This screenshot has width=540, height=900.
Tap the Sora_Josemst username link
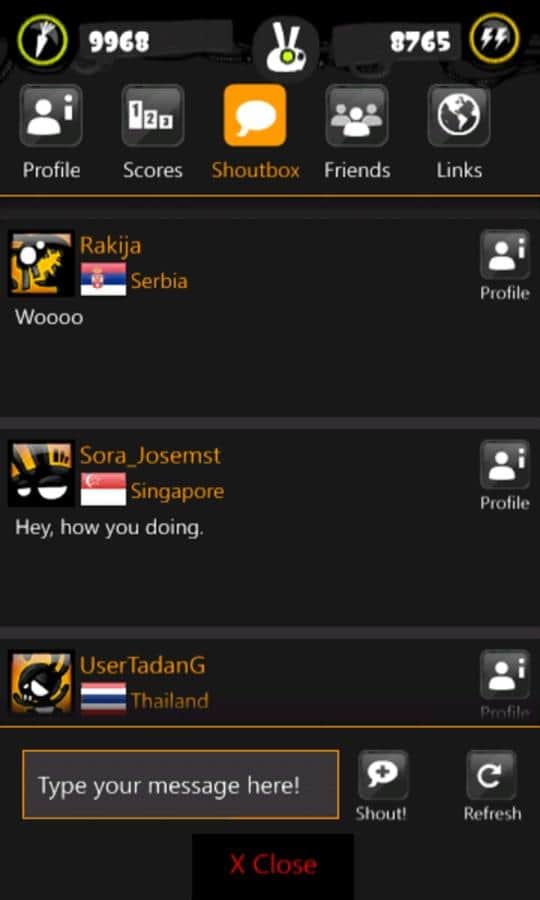pyautogui.click(x=150, y=456)
